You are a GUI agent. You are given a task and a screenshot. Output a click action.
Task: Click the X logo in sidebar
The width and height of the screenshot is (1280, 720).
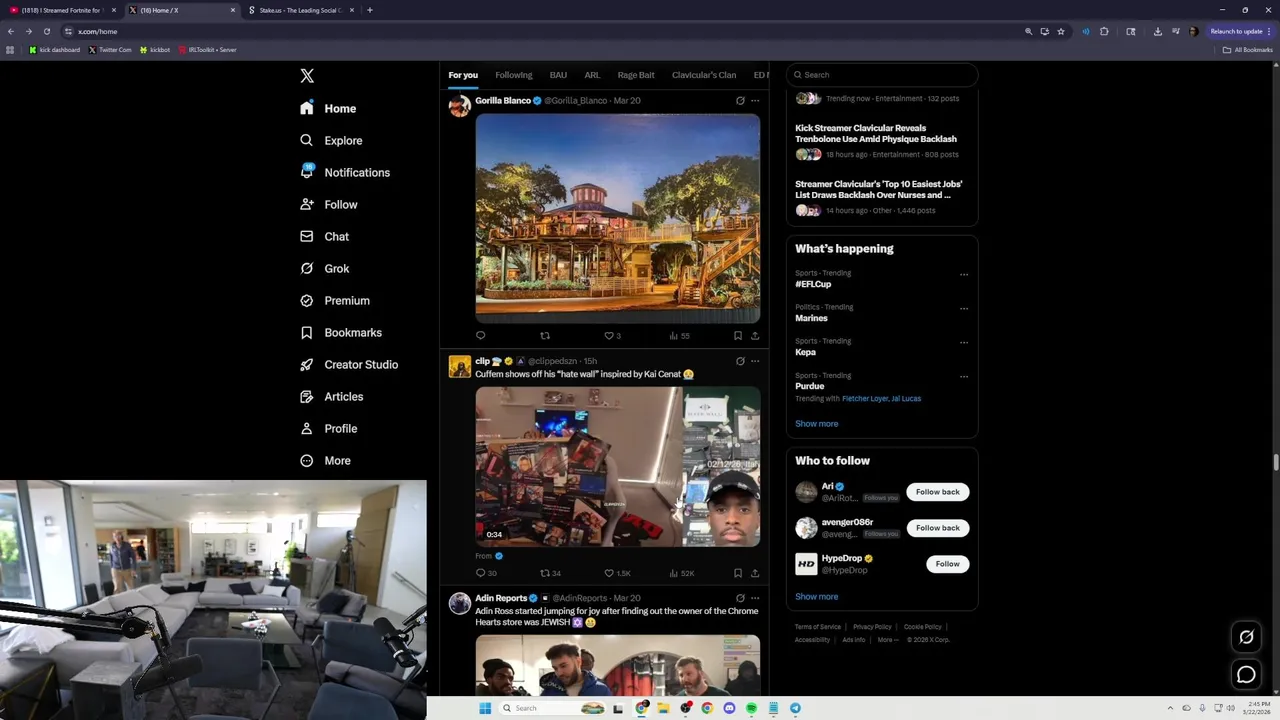(307, 76)
